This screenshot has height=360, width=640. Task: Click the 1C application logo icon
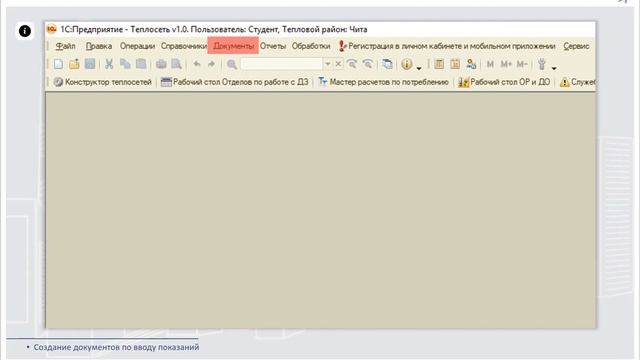click(51, 29)
